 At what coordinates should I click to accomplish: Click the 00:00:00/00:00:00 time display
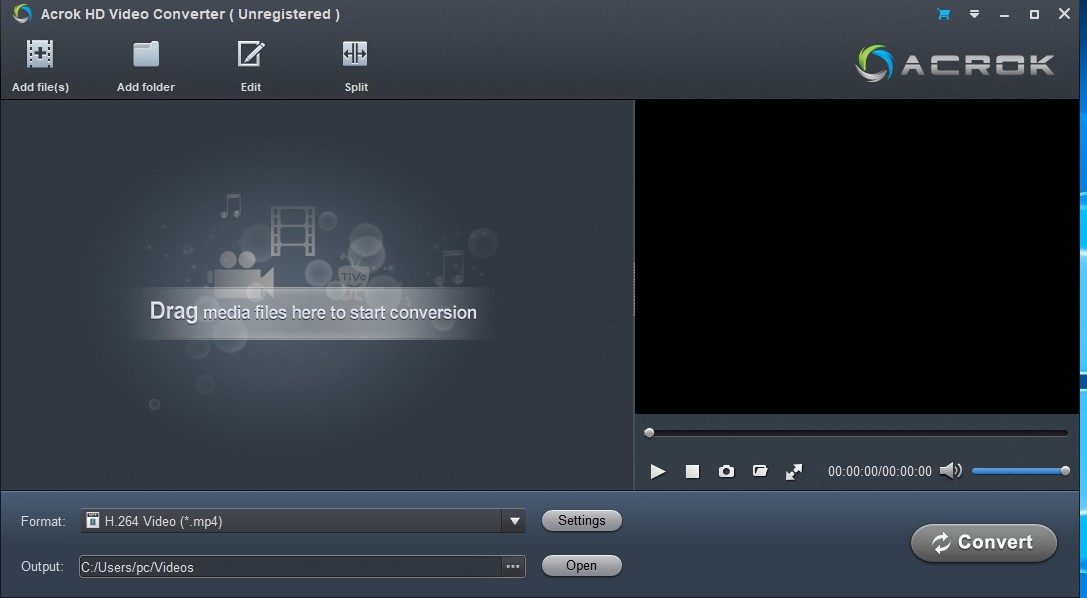pyautogui.click(x=880, y=471)
